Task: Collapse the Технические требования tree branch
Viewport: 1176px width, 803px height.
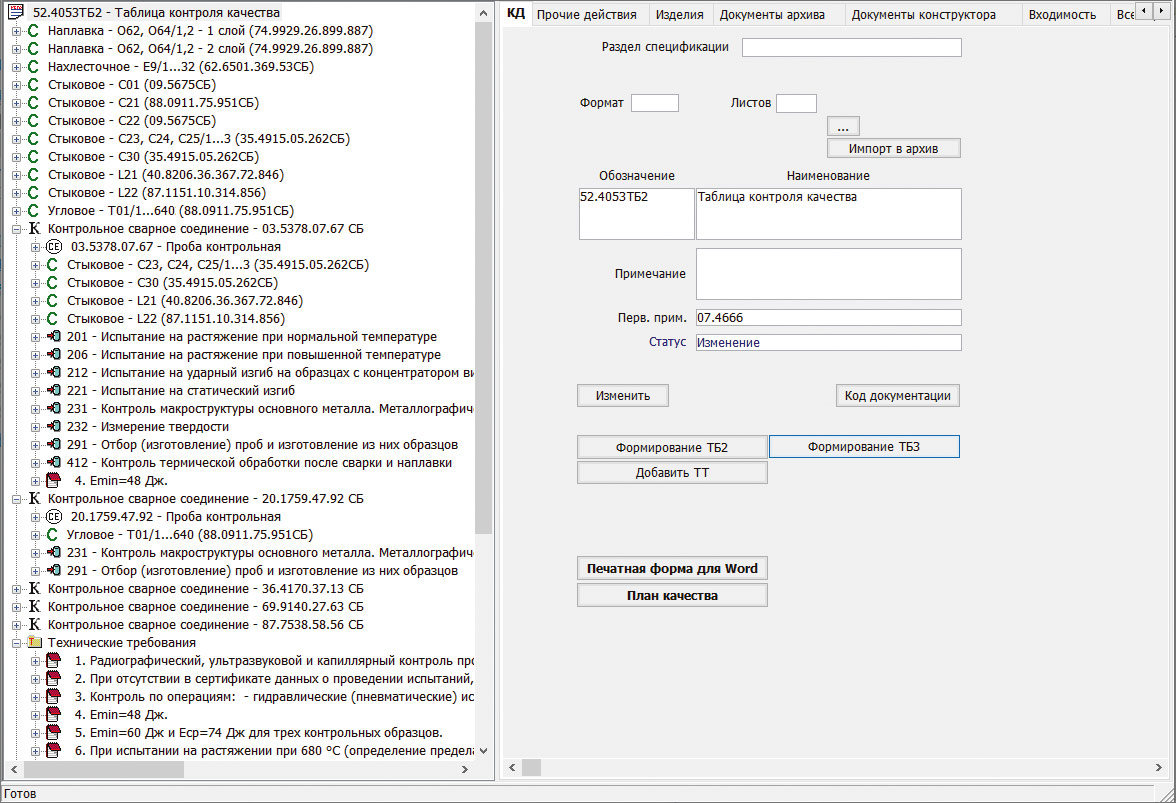Action: [16, 643]
